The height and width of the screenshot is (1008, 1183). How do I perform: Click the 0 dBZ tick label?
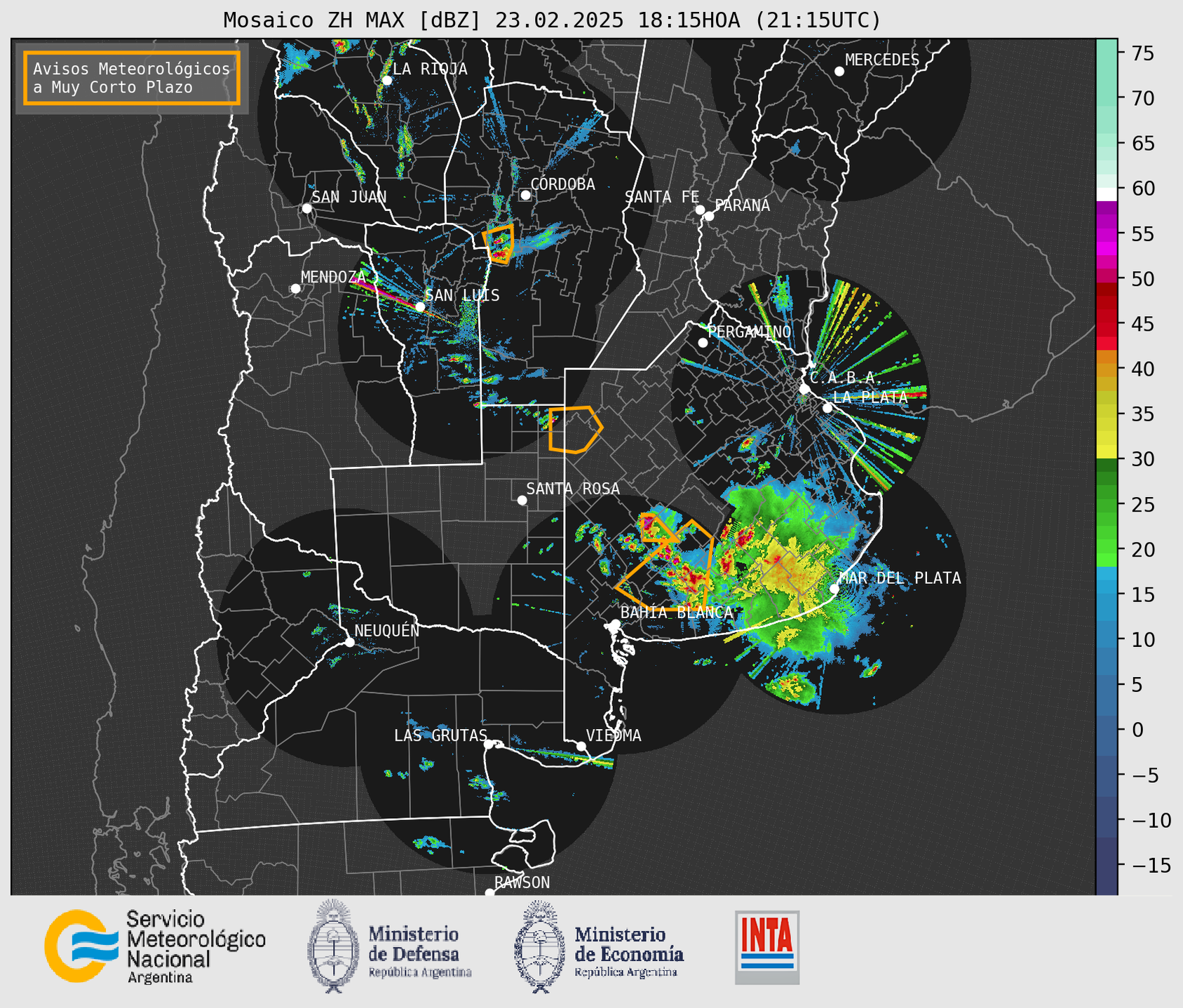[1137, 730]
